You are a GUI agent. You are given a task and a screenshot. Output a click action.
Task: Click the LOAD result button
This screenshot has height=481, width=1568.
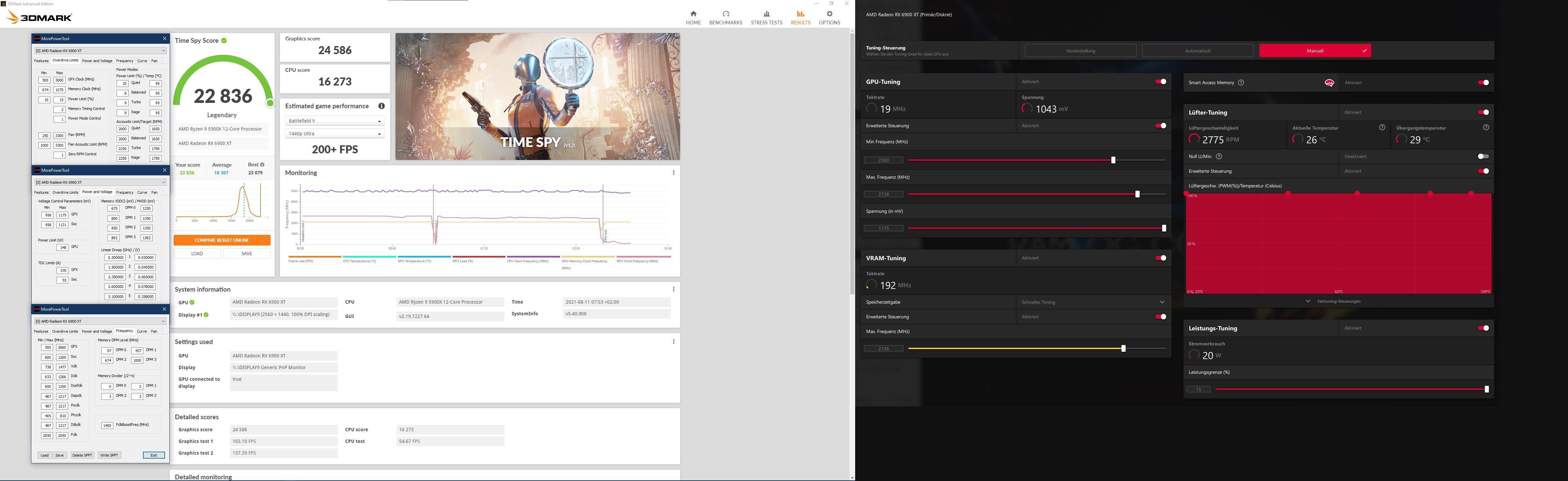(x=197, y=253)
